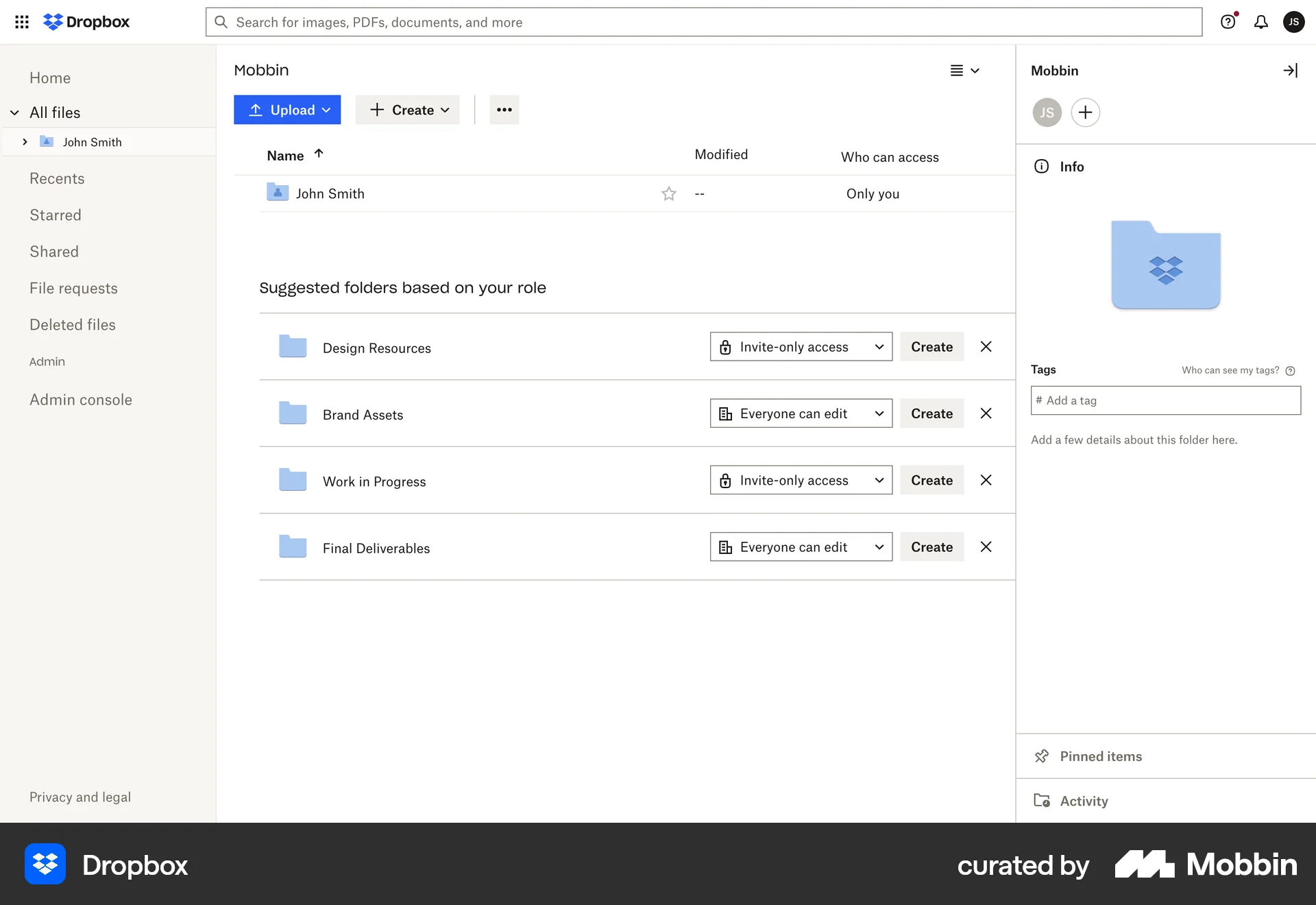The width and height of the screenshot is (1316, 905).
Task: Go to Home in sidebar
Action: (x=50, y=78)
